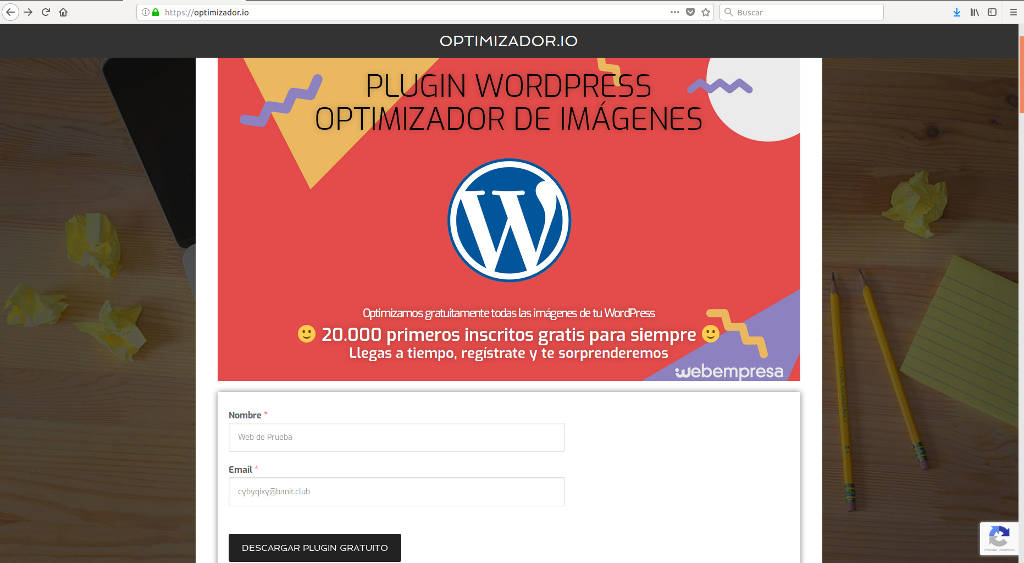Click Descargar Plugin Gratuito button
The width and height of the screenshot is (1024, 563).
tap(315, 548)
